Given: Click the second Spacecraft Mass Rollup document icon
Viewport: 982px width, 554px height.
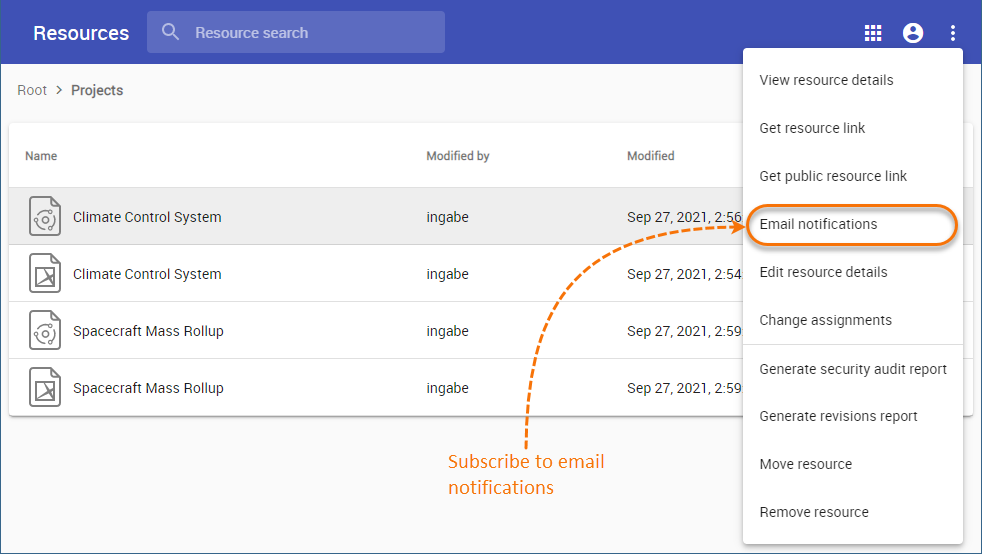Looking at the screenshot, I should point(46,388).
